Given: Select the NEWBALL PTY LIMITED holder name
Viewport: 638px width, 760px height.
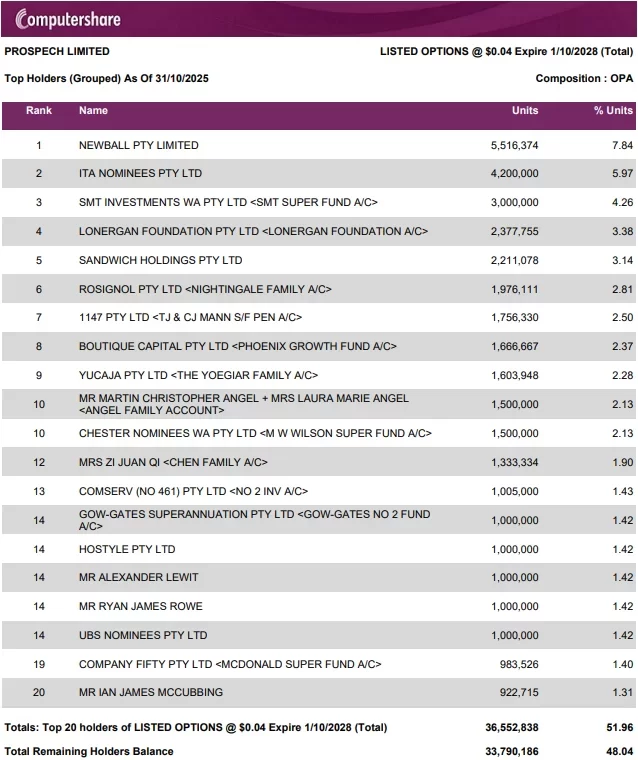Looking at the screenshot, I should click(138, 145).
